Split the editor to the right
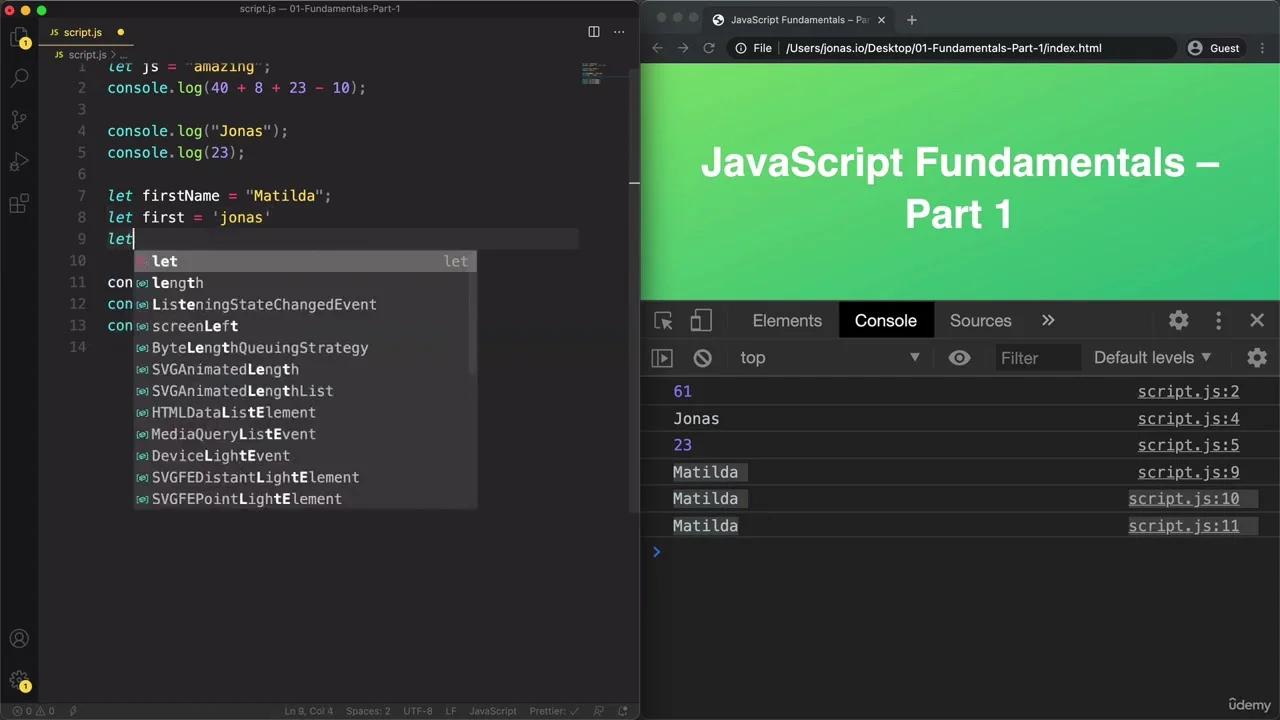The width and height of the screenshot is (1280, 720). coord(594,32)
